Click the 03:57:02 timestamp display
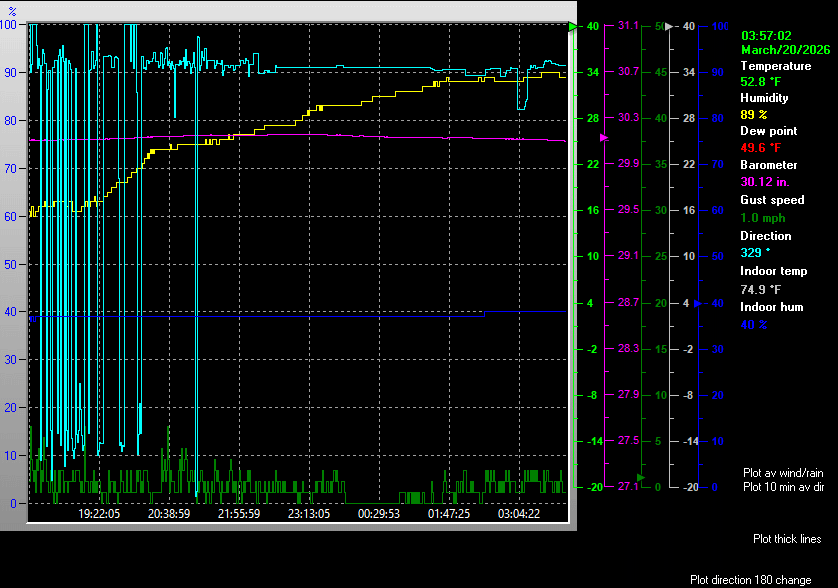The image size is (838, 588). (766, 35)
